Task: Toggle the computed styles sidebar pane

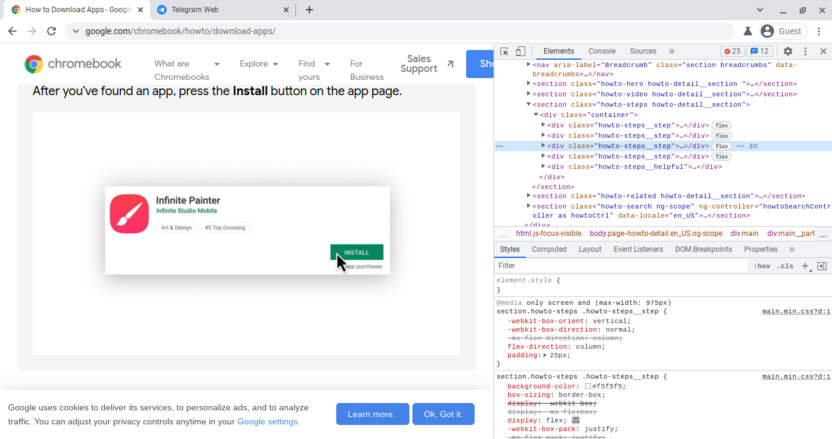Action: click(821, 266)
